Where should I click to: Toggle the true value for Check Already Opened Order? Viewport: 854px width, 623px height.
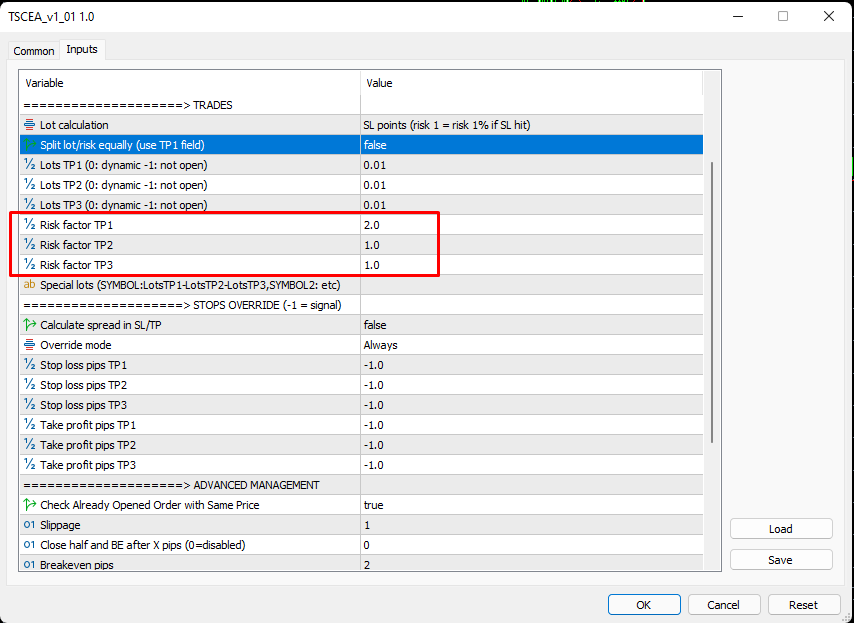532,505
